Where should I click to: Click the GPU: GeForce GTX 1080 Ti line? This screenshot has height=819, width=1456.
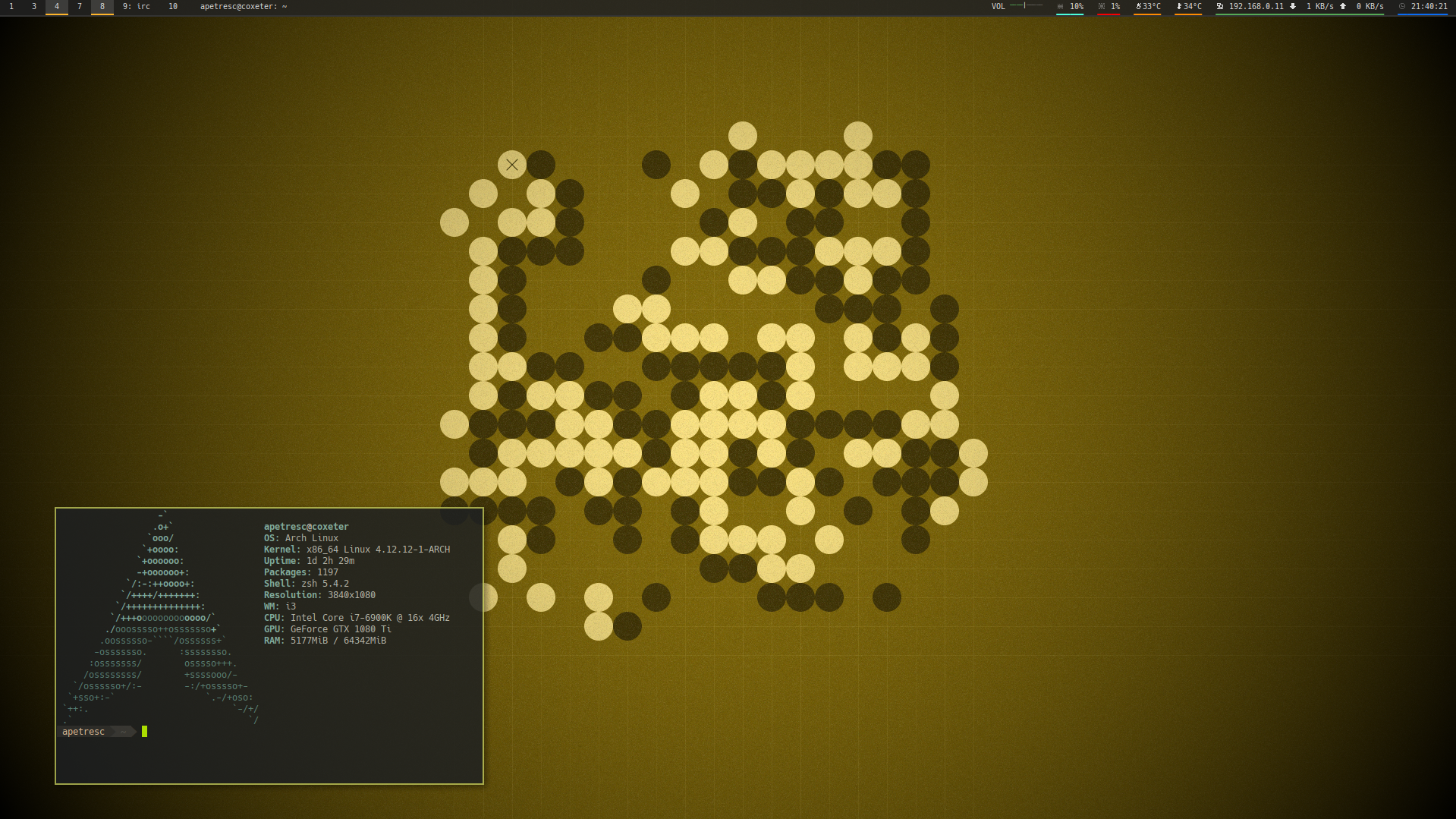328,629
